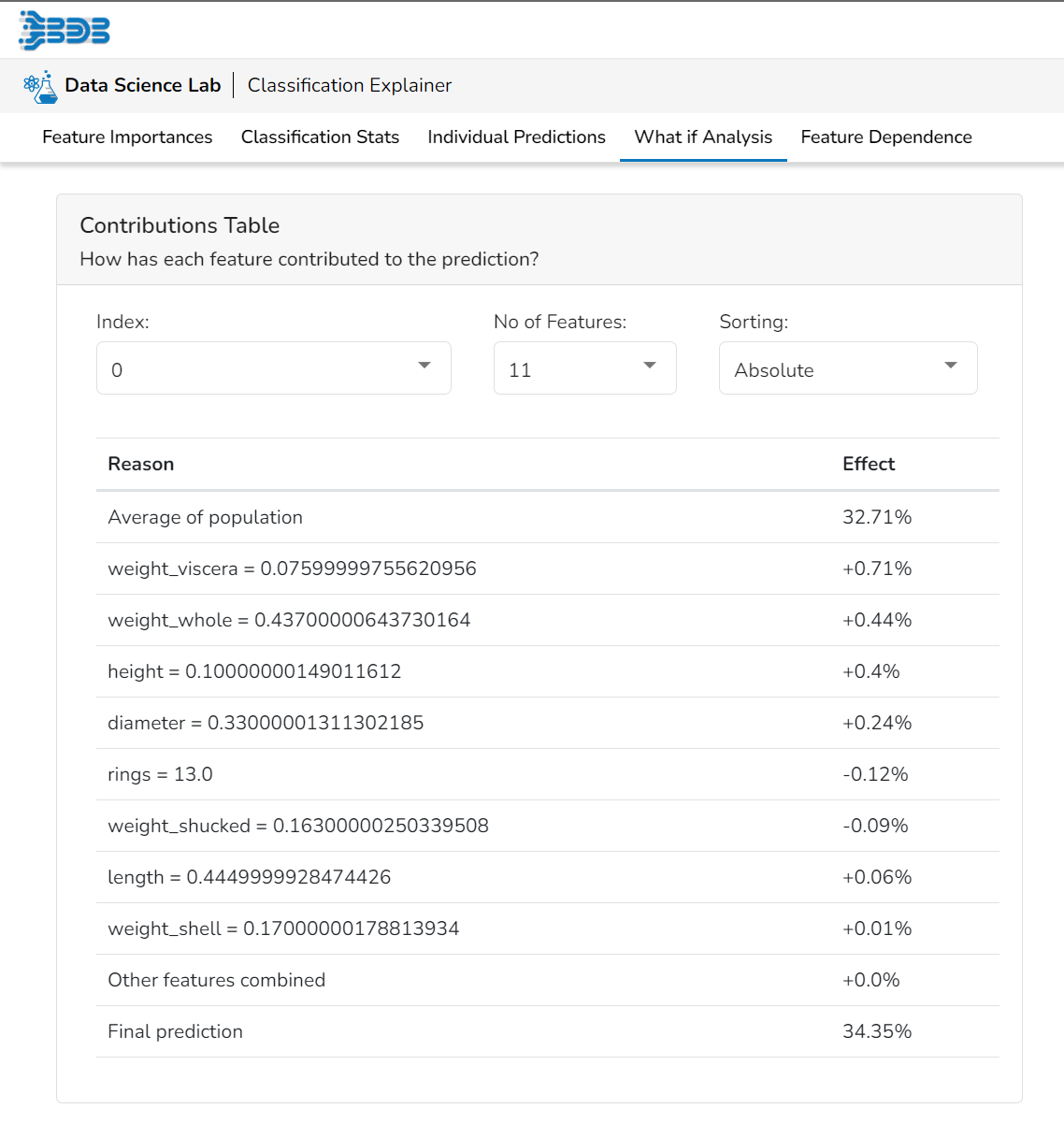This screenshot has width=1064, height=1137.
Task: Click the Data Science Lab title
Action: 143,85
